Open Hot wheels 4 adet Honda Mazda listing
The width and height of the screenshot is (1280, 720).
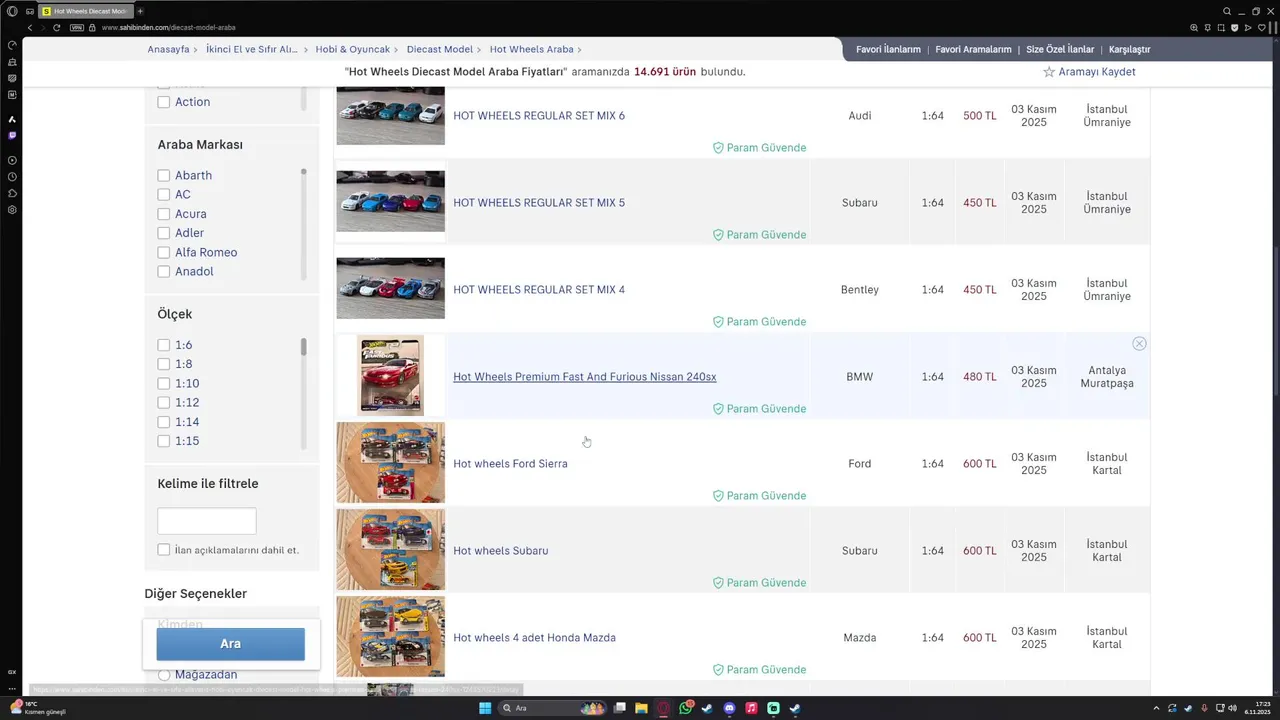pos(535,638)
